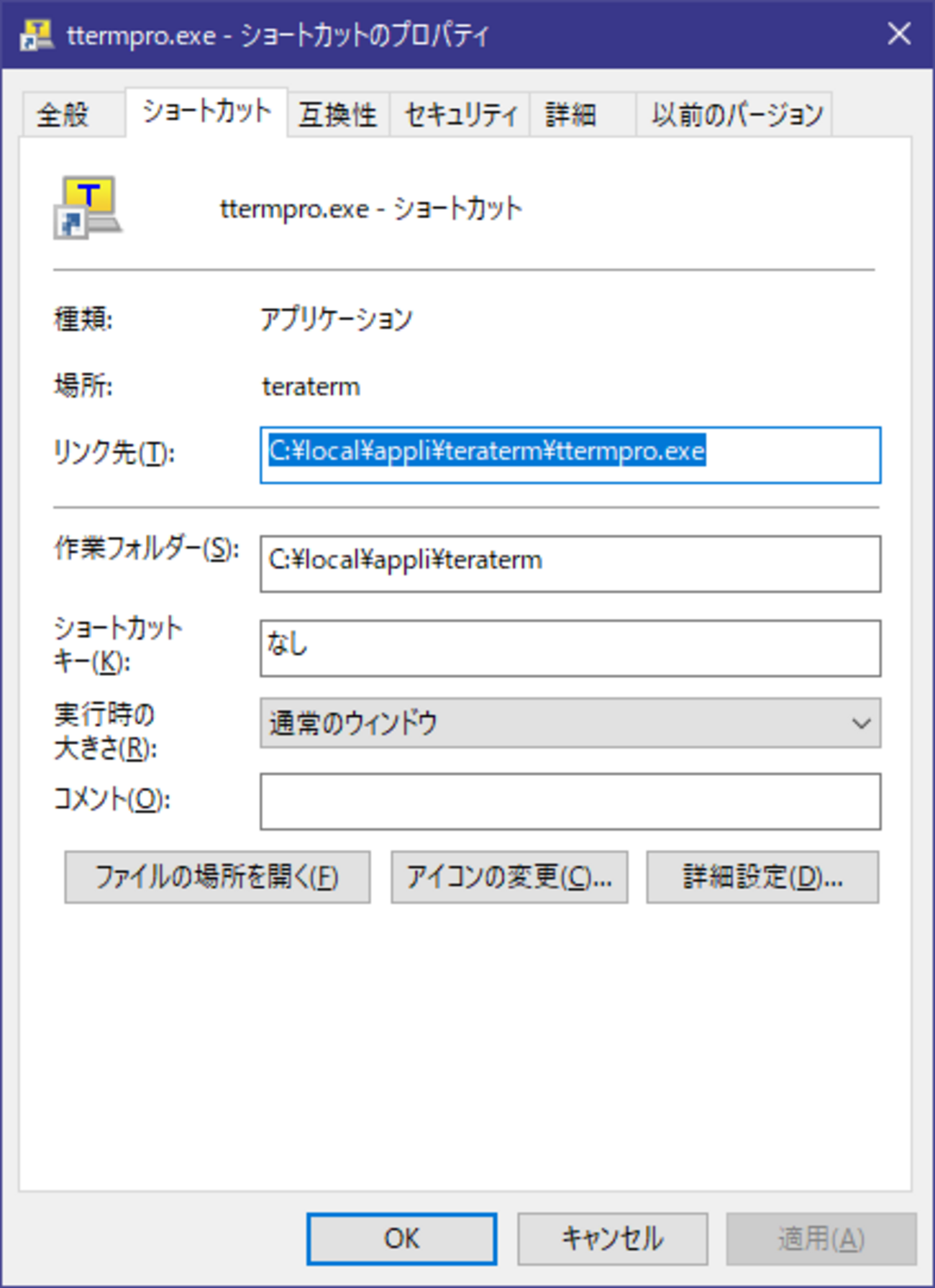Image resolution: width=935 pixels, height=1288 pixels.
Task: Click the 作業フォルダー input field
Action: click(570, 564)
